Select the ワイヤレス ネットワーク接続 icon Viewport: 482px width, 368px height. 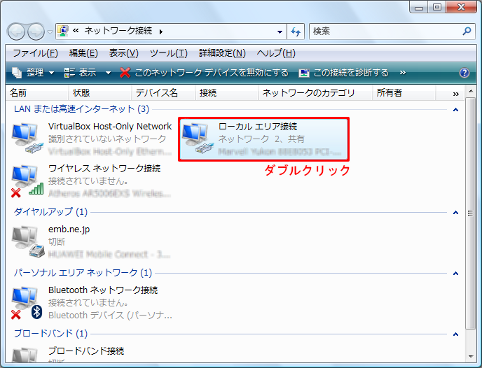click(x=28, y=180)
